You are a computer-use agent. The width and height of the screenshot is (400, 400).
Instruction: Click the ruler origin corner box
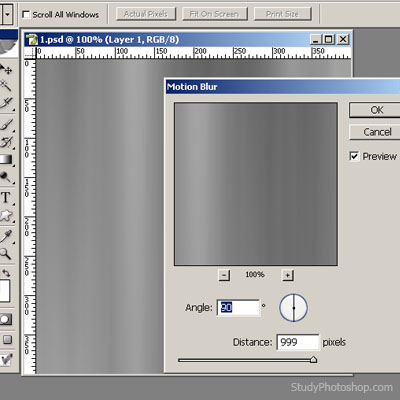pos(30,53)
